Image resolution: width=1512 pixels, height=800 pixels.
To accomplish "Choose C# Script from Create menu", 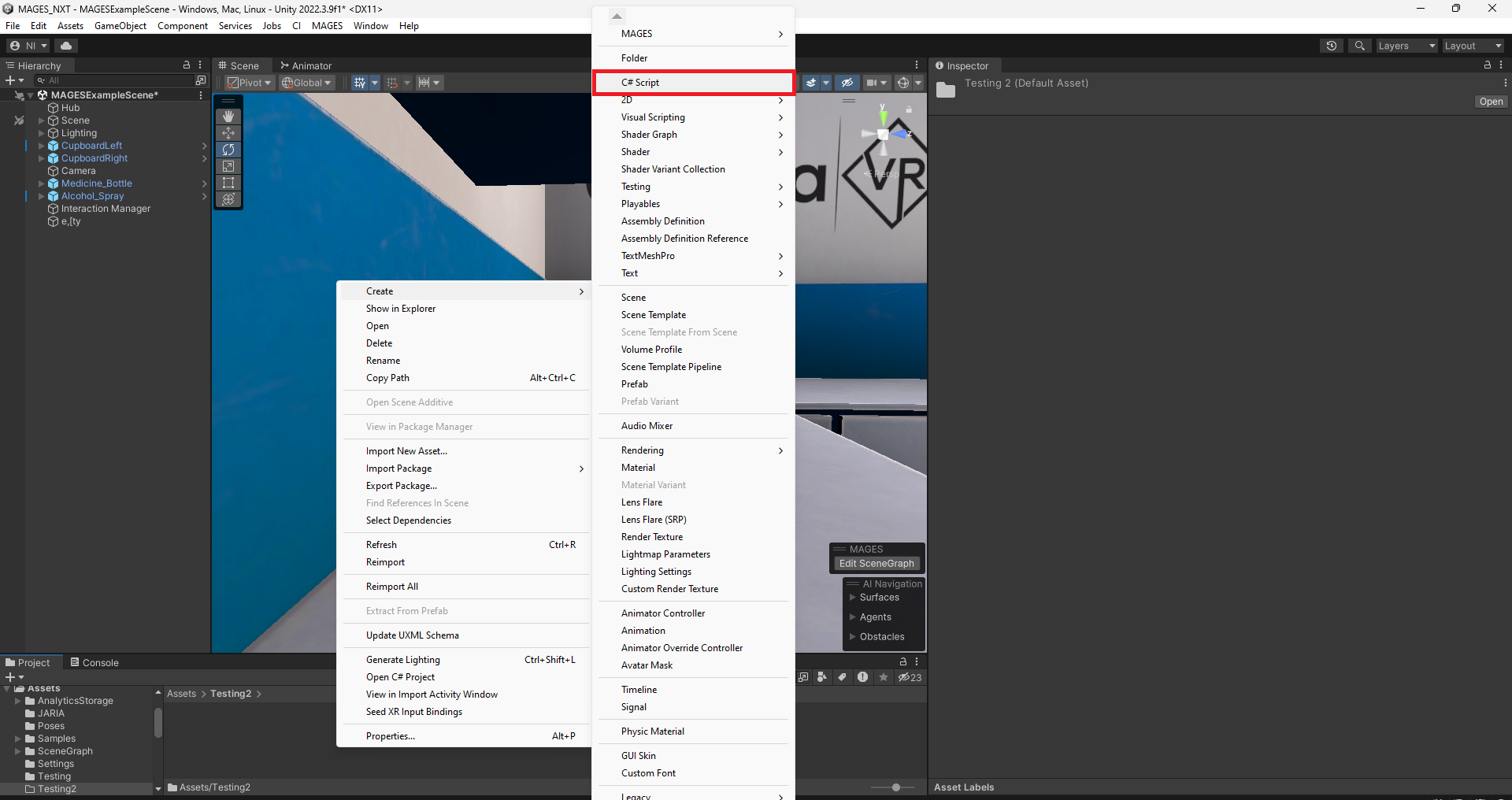I will 694,83.
